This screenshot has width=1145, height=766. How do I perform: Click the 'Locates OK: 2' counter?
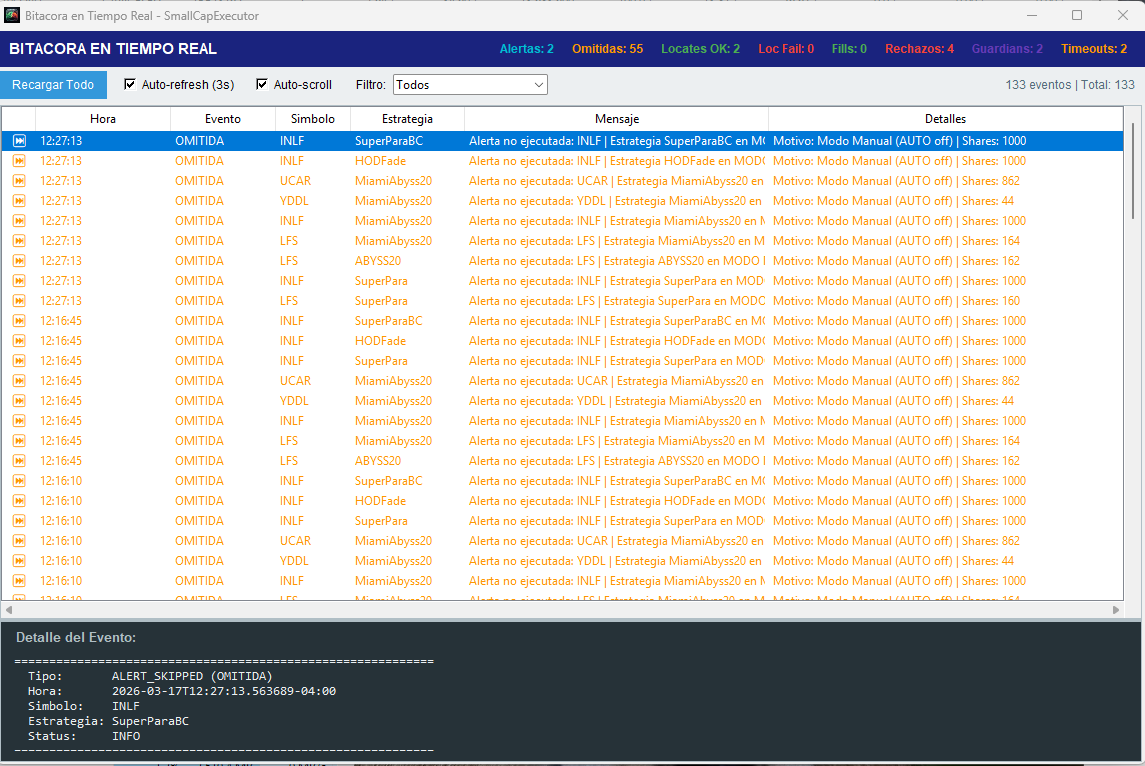point(700,49)
